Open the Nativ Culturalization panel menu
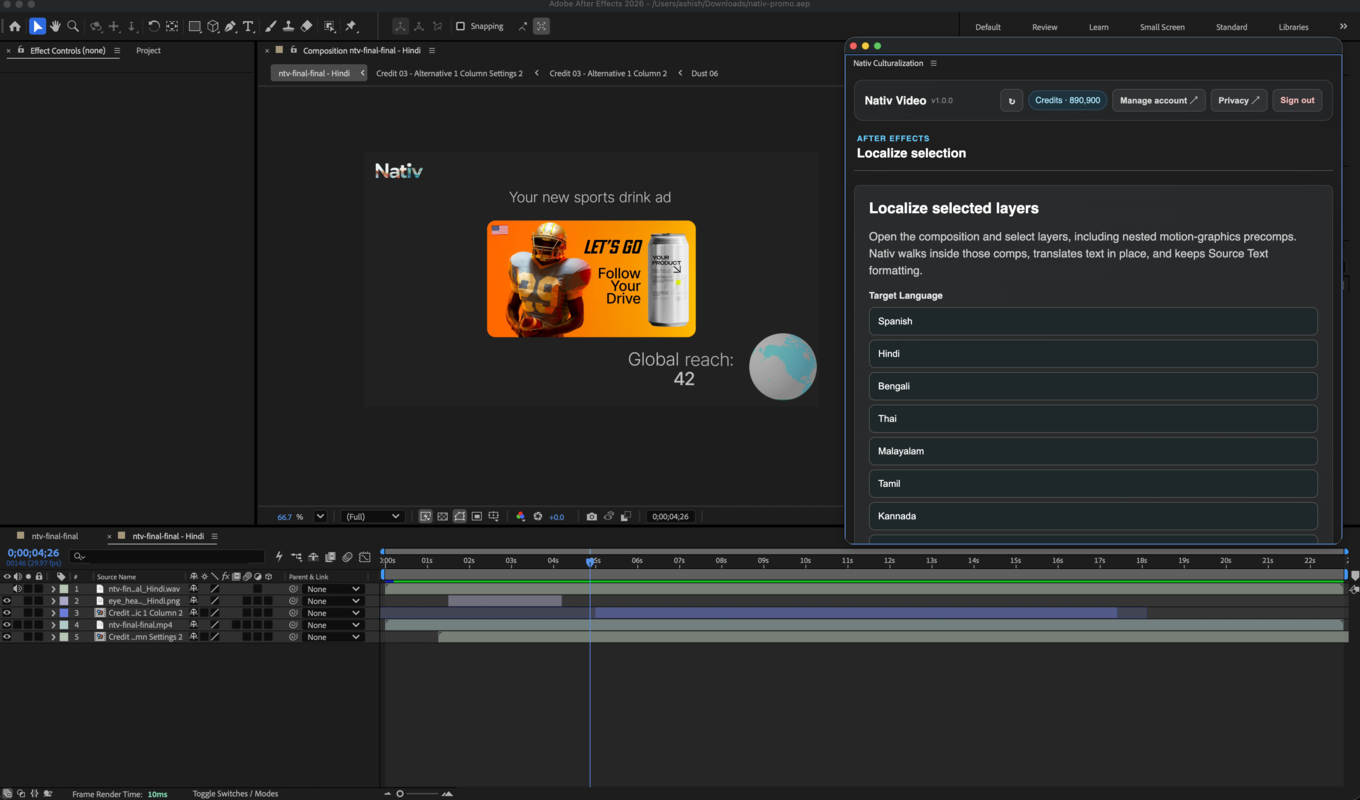 pyautogui.click(x=934, y=63)
